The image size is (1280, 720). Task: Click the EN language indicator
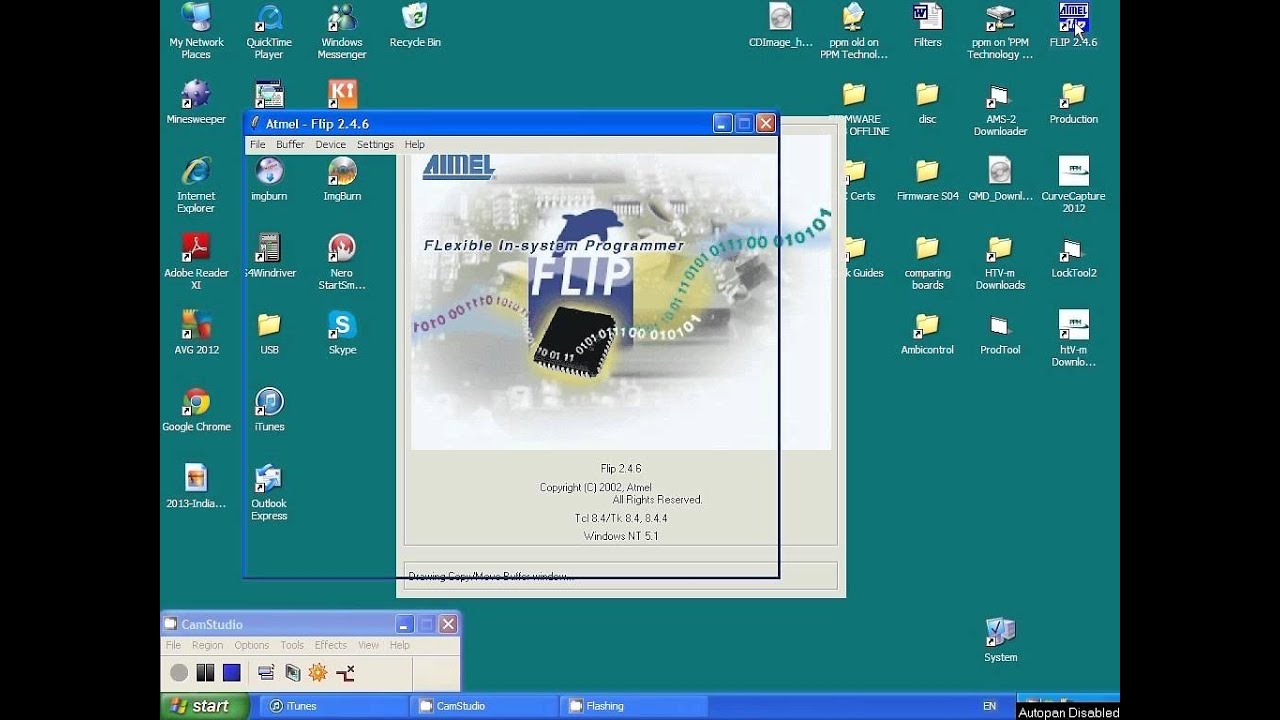click(x=989, y=706)
